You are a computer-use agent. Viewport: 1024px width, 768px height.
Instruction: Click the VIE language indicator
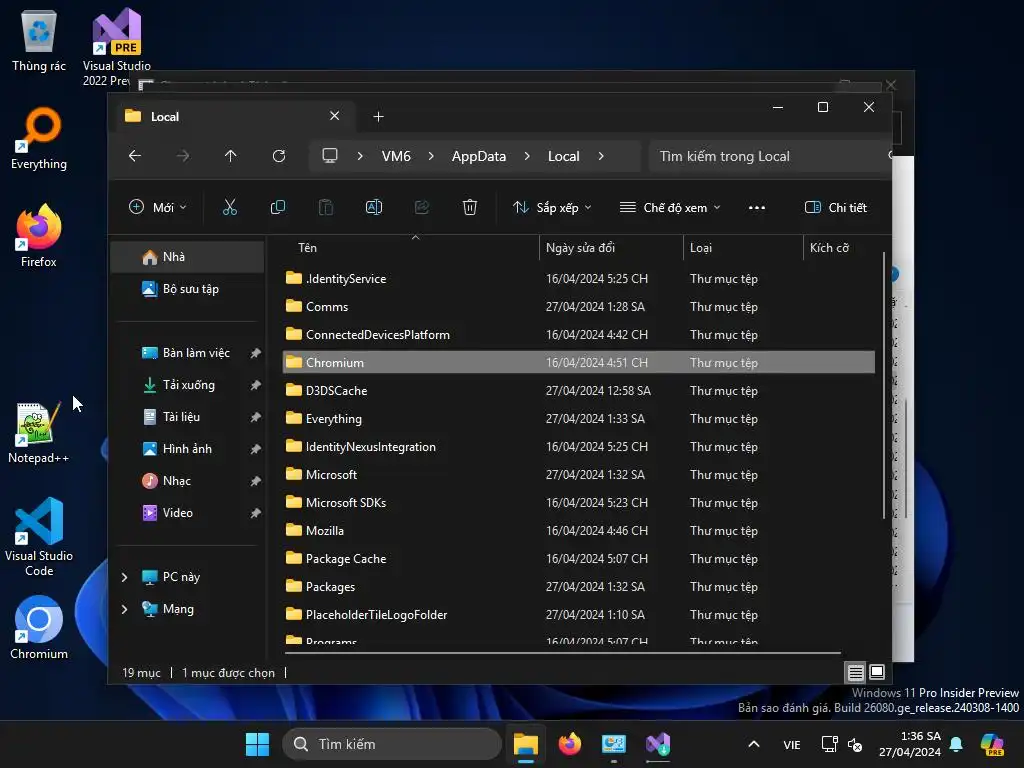(x=792, y=744)
